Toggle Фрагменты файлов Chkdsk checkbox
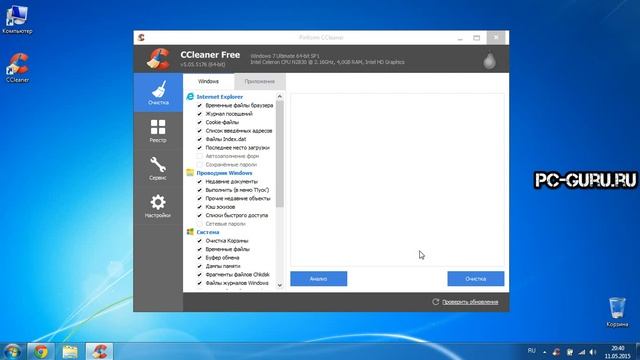This screenshot has height=360, width=640. click(200, 274)
